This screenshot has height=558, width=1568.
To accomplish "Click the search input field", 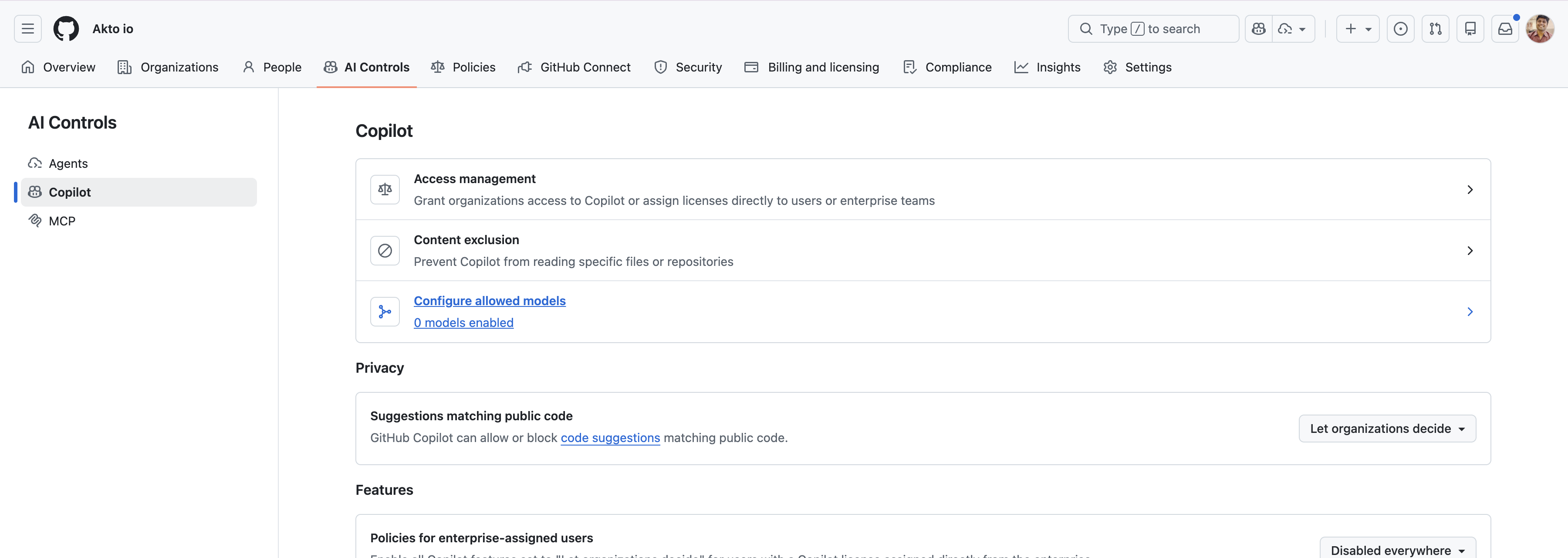I will (1153, 29).
